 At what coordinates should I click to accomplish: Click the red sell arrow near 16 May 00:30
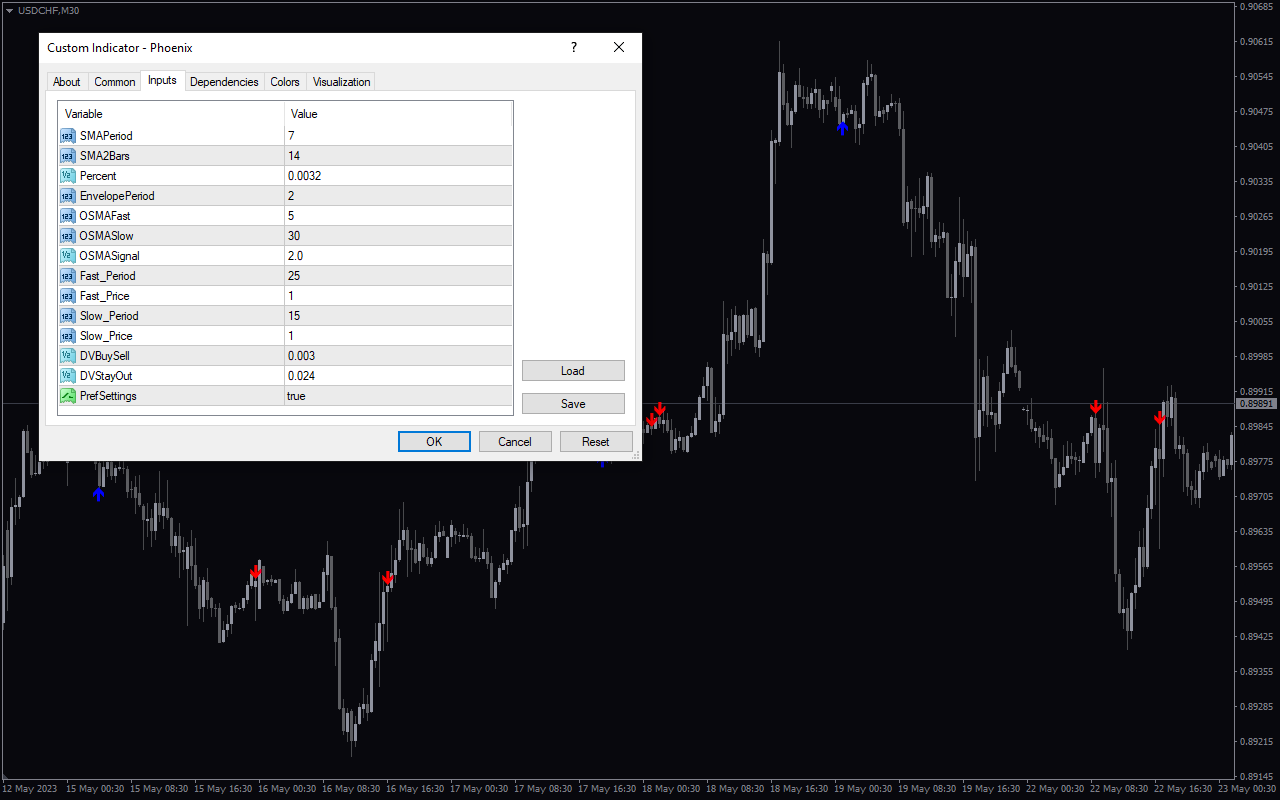coord(256,572)
